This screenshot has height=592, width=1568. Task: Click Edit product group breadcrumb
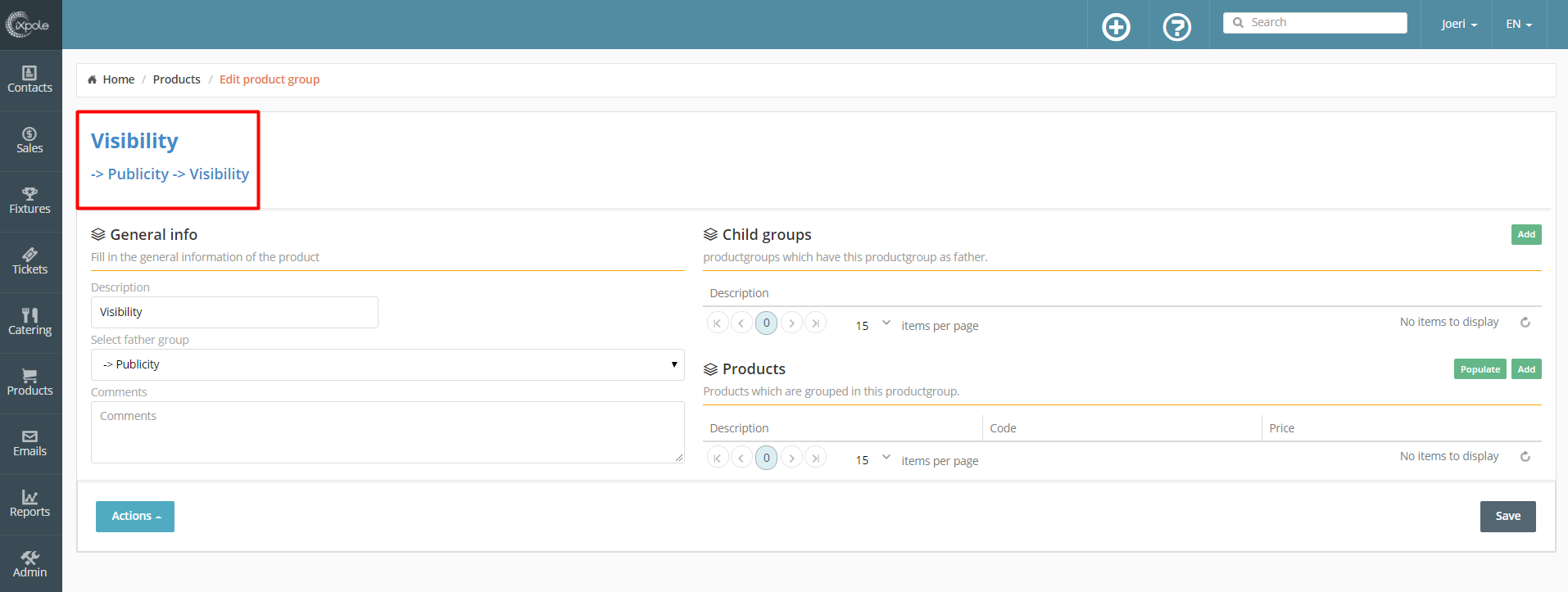tap(270, 79)
